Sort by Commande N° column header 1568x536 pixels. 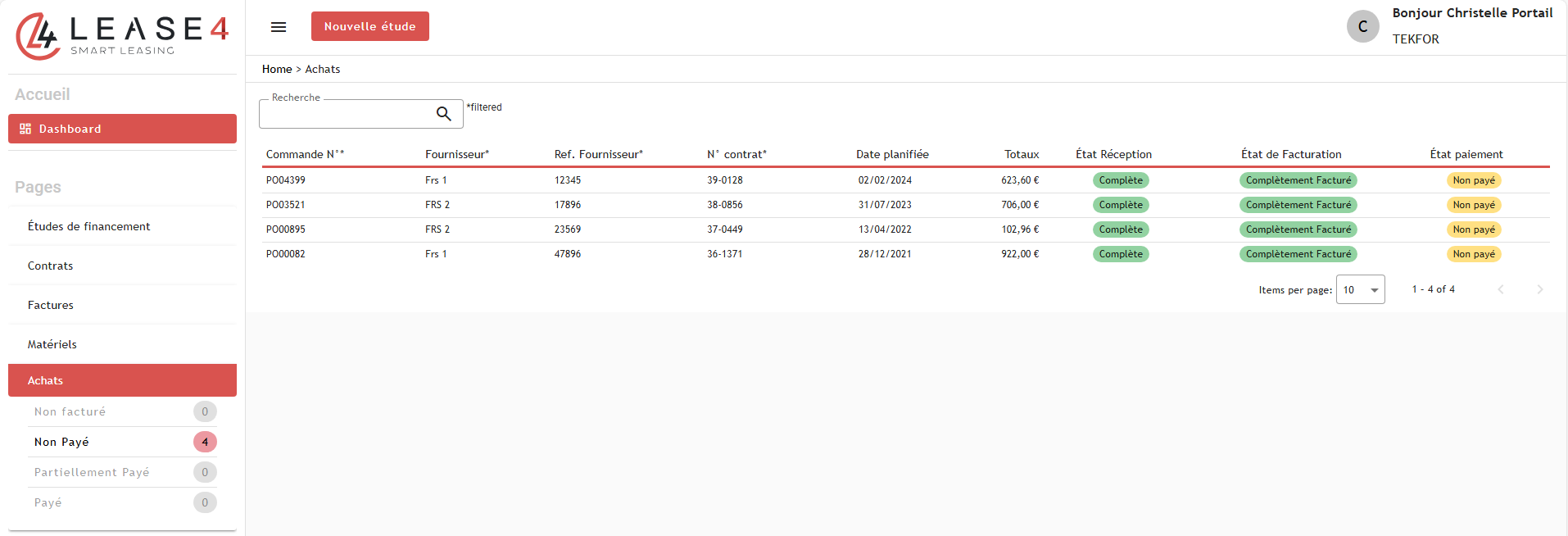pyautogui.click(x=305, y=154)
